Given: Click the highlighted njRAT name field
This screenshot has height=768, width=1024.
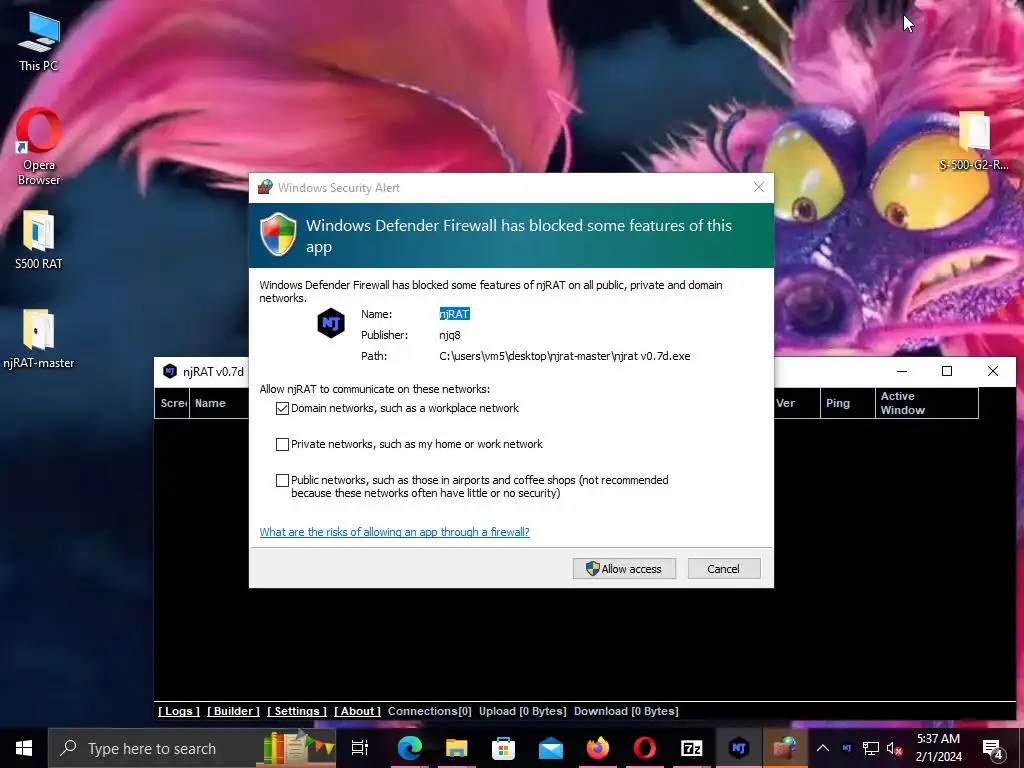Looking at the screenshot, I should pyautogui.click(x=455, y=314).
